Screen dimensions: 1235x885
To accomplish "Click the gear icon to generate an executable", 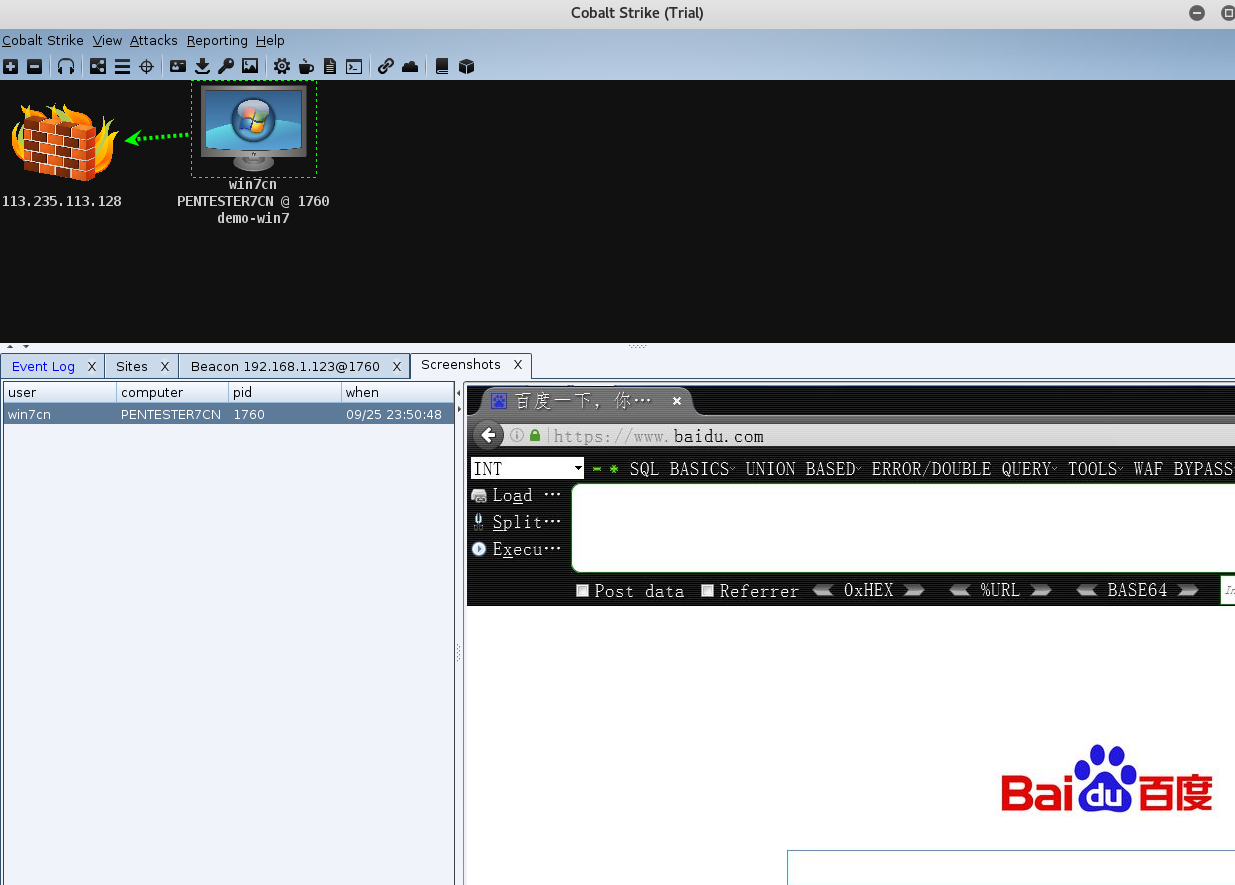I will coord(282,67).
